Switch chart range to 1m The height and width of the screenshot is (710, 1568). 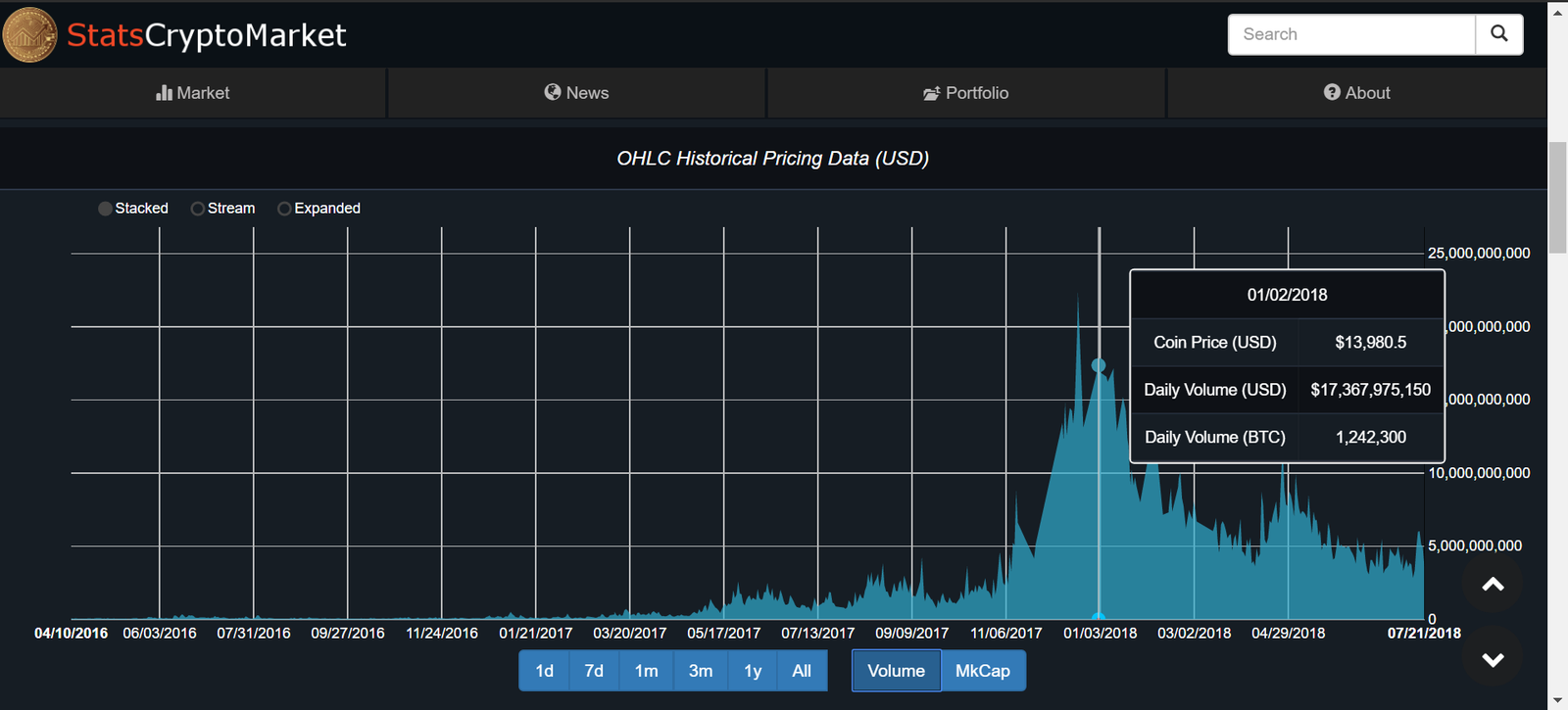(x=646, y=671)
